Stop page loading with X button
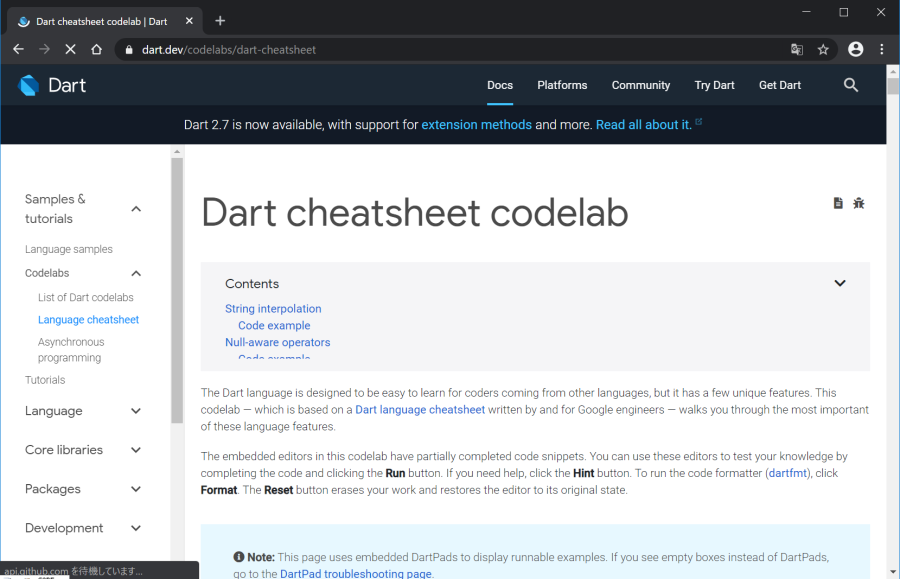The height and width of the screenshot is (579, 900). pos(70,49)
